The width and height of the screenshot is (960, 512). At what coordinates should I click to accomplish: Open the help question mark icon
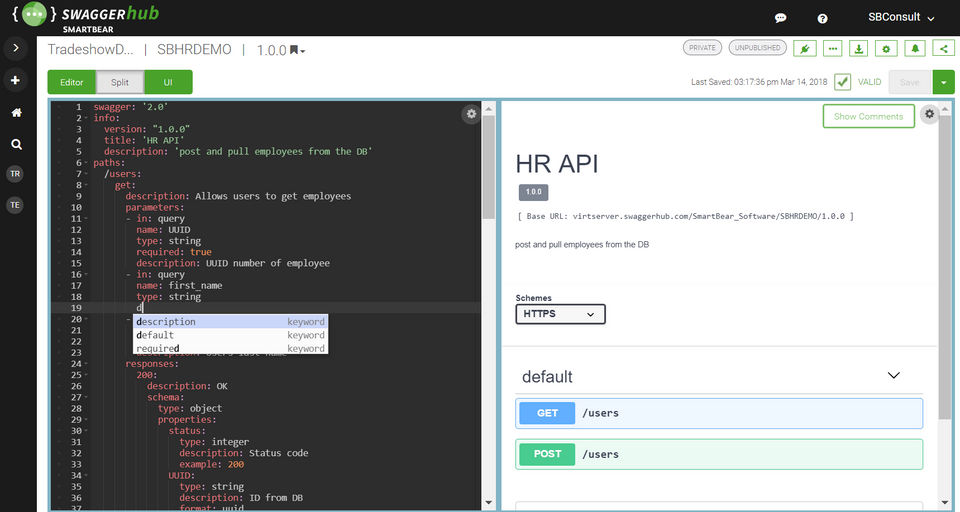822,18
